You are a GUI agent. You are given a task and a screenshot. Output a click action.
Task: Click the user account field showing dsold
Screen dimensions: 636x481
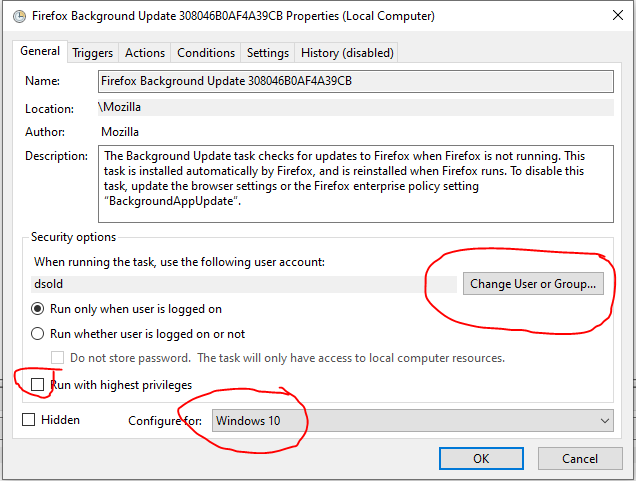(x=244, y=284)
